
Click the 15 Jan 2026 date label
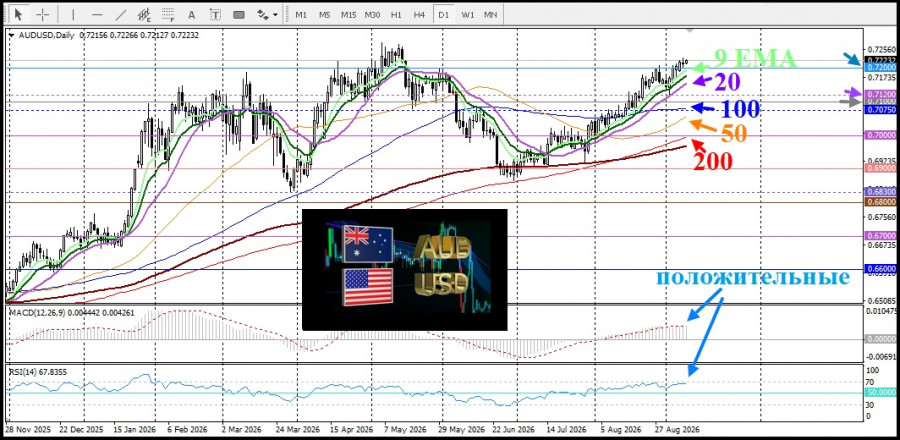pos(135,430)
